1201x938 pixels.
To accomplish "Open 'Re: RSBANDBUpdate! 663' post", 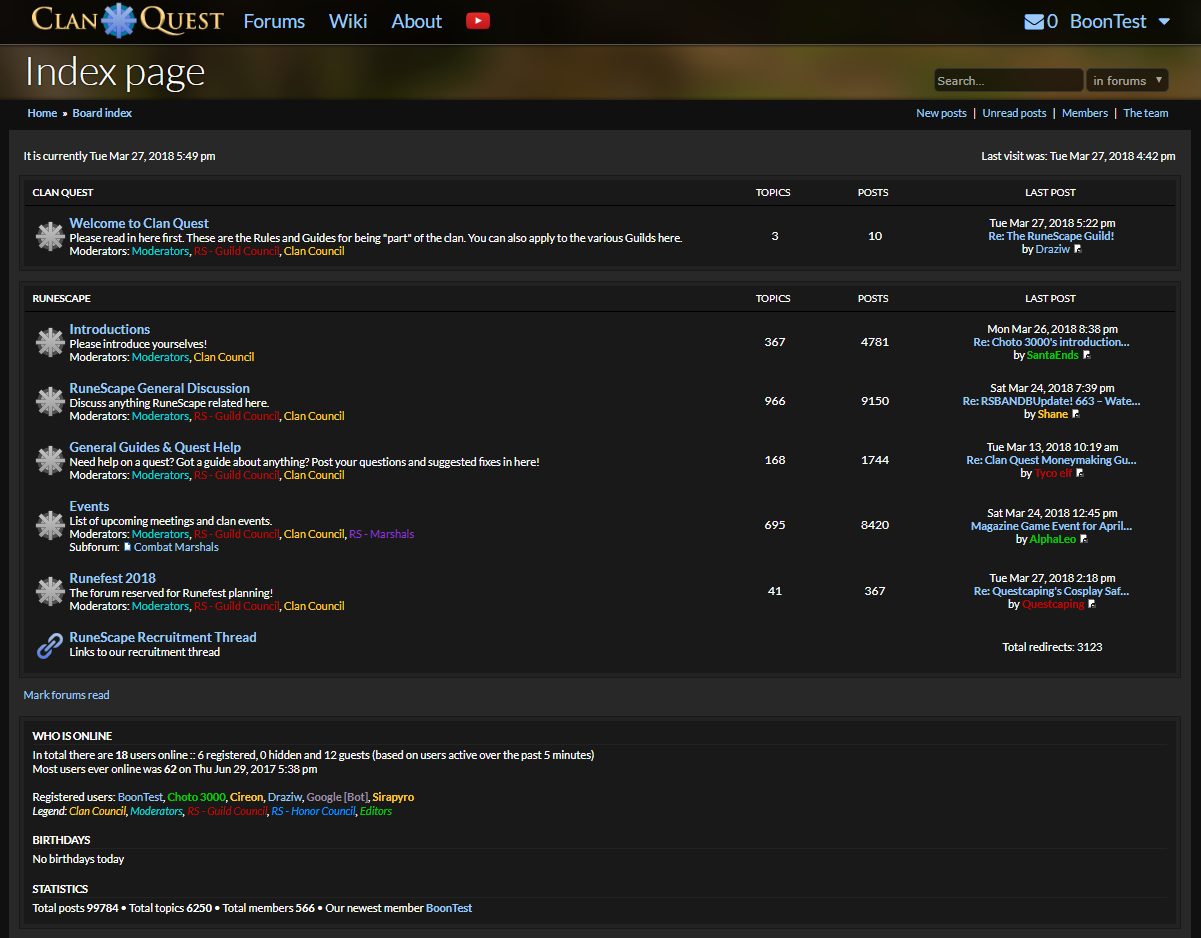I will [1051, 401].
